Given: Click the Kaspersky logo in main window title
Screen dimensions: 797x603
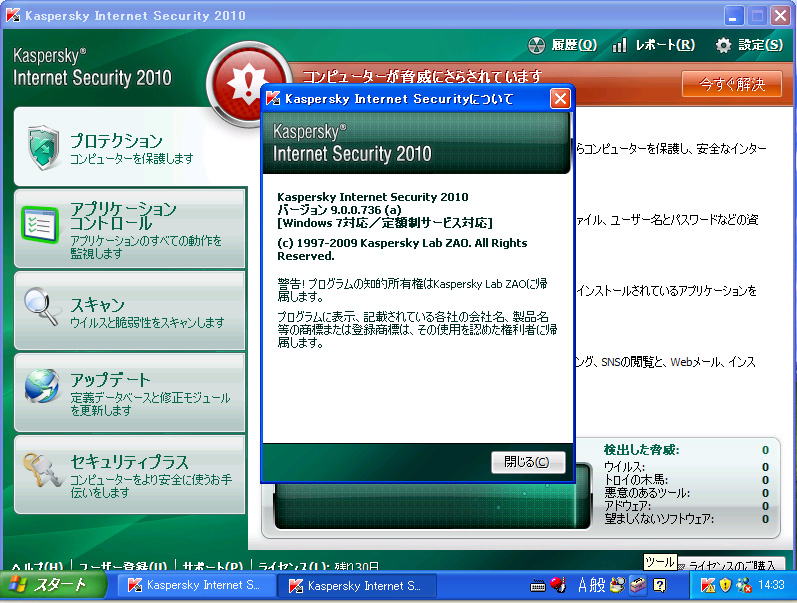Looking at the screenshot, I should point(13,15).
